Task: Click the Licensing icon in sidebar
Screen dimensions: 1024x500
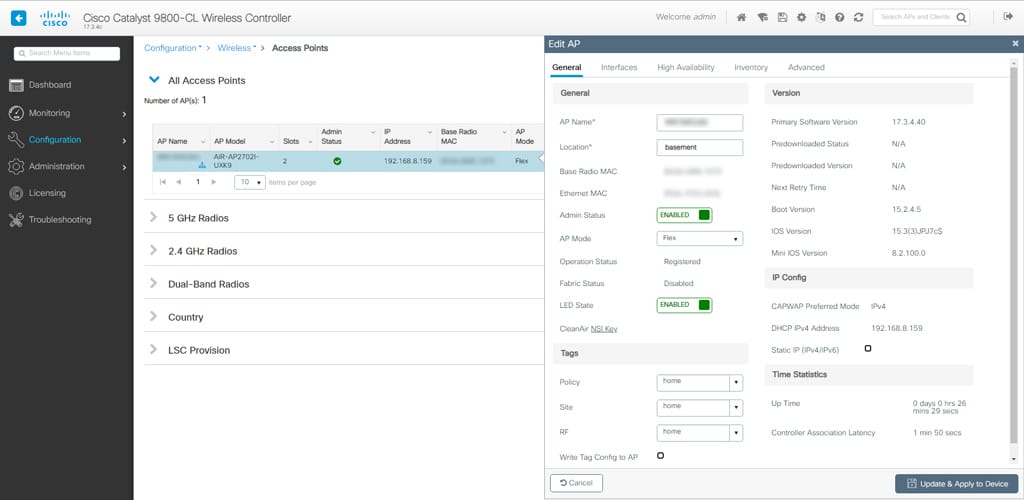Action: pos(16,193)
